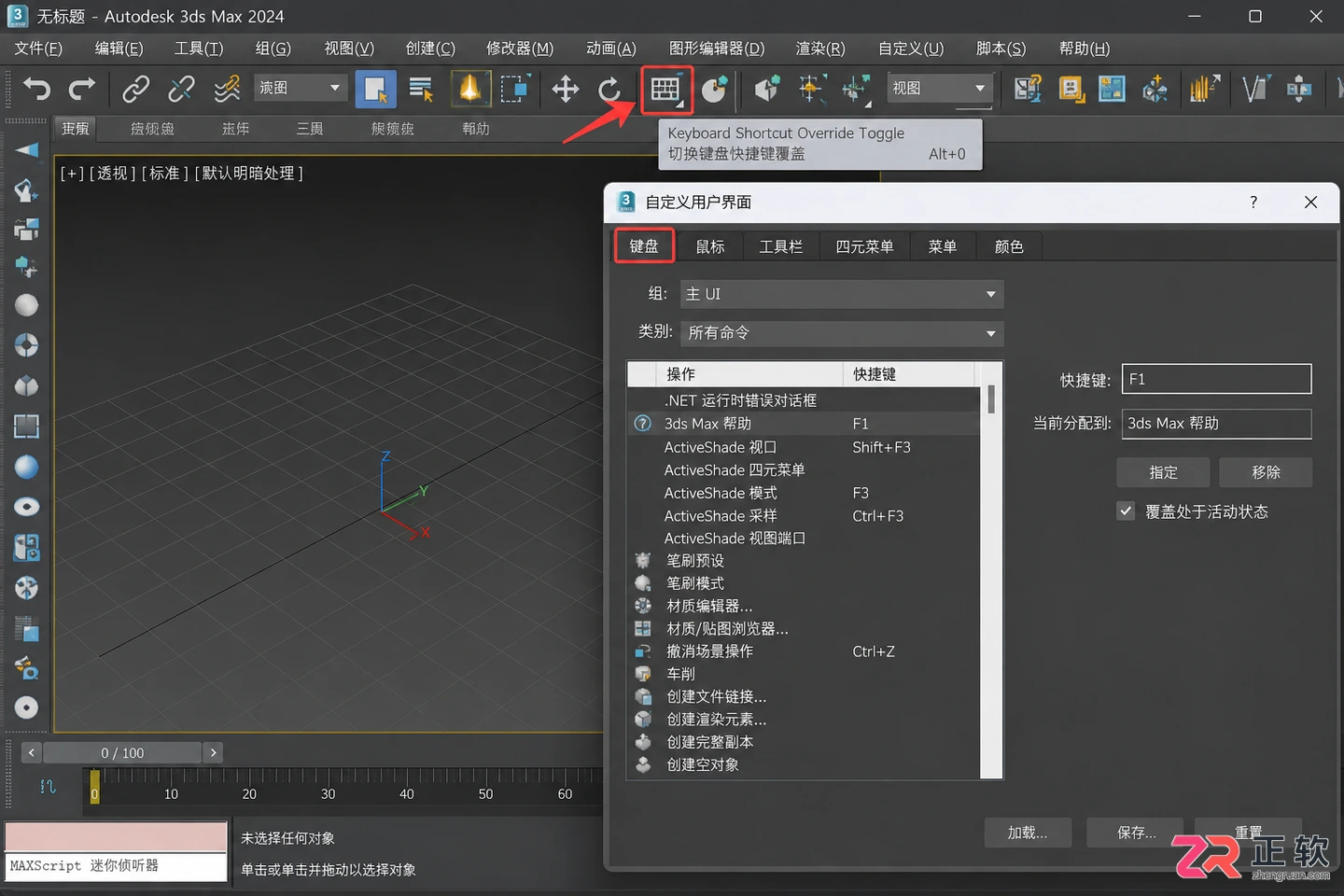Click the key mode icon beside the timeline

(49, 787)
